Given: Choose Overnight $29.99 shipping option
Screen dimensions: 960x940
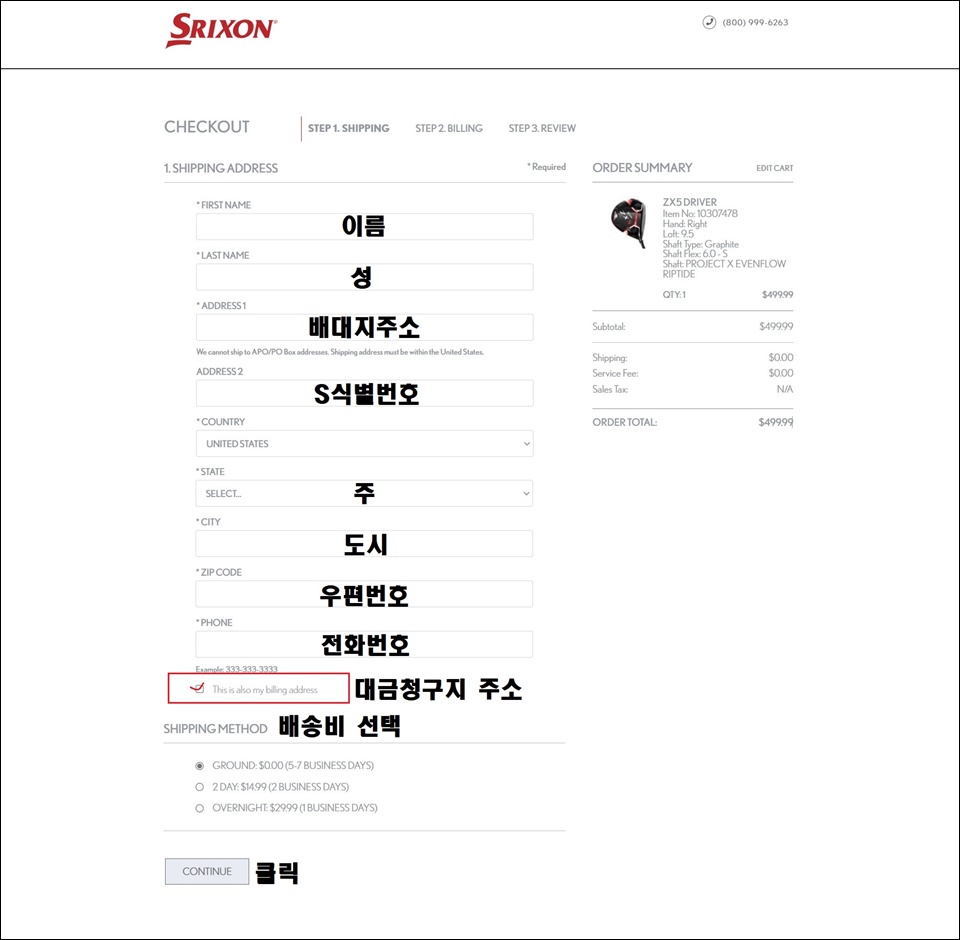Looking at the screenshot, I should 200,808.
